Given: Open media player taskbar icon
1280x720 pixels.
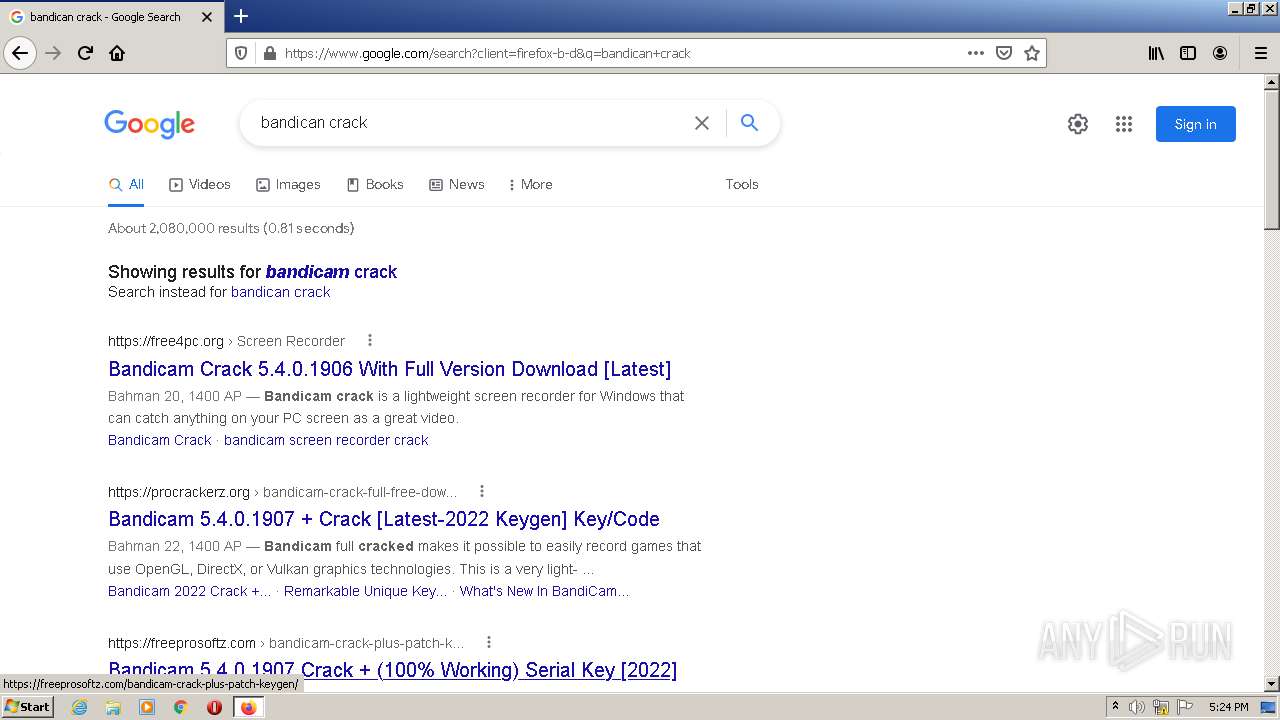Looking at the screenshot, I should (147, 707).
